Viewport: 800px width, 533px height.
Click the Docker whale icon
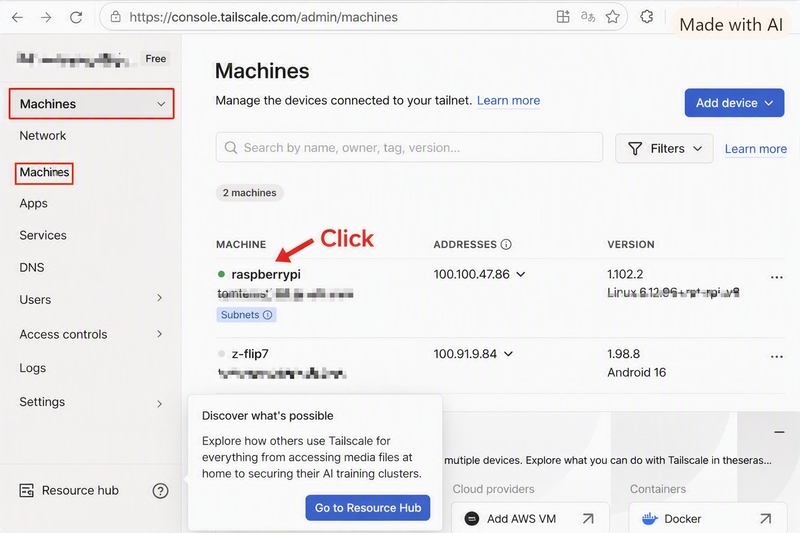[x=649, y=519]
